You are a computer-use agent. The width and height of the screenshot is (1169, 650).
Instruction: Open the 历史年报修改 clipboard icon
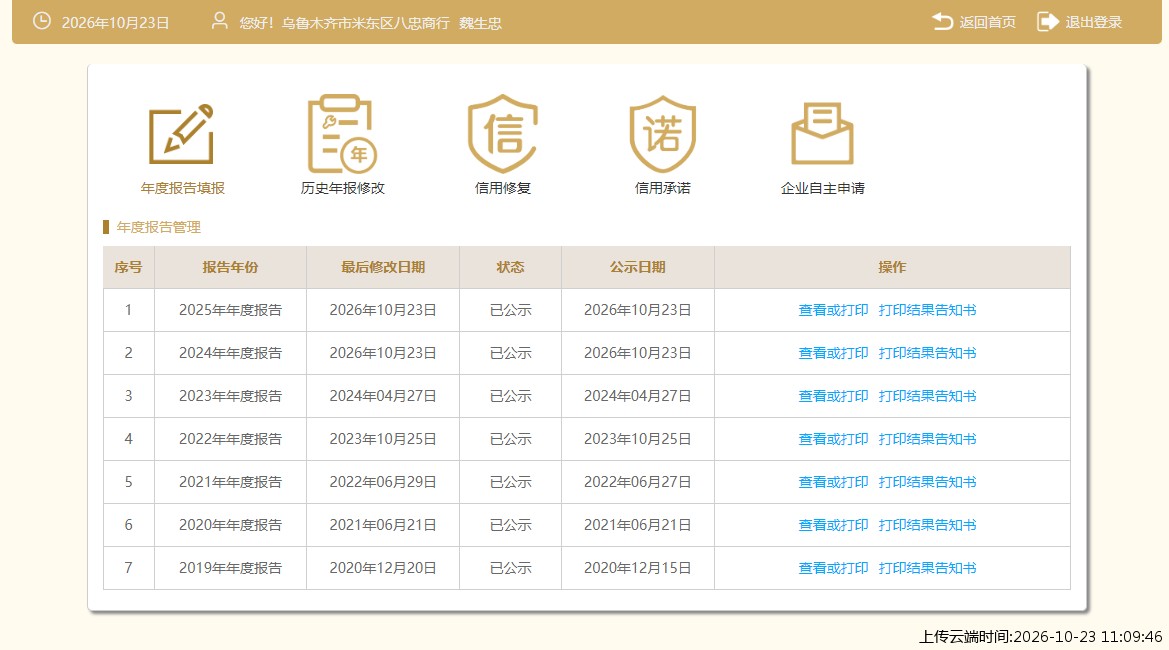click(x=342, y=134)
